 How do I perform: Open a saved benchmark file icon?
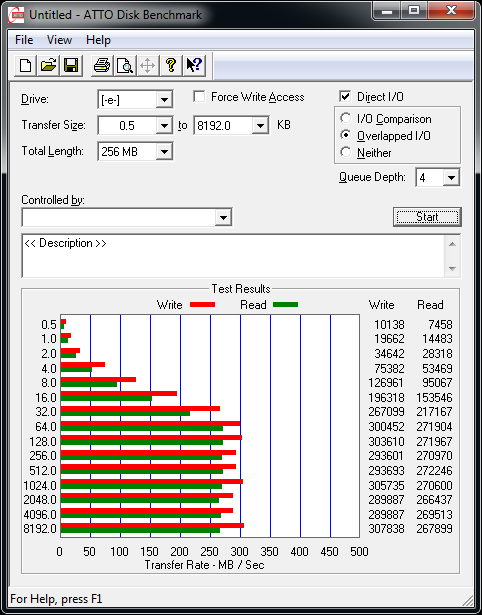tap(48, 65)
